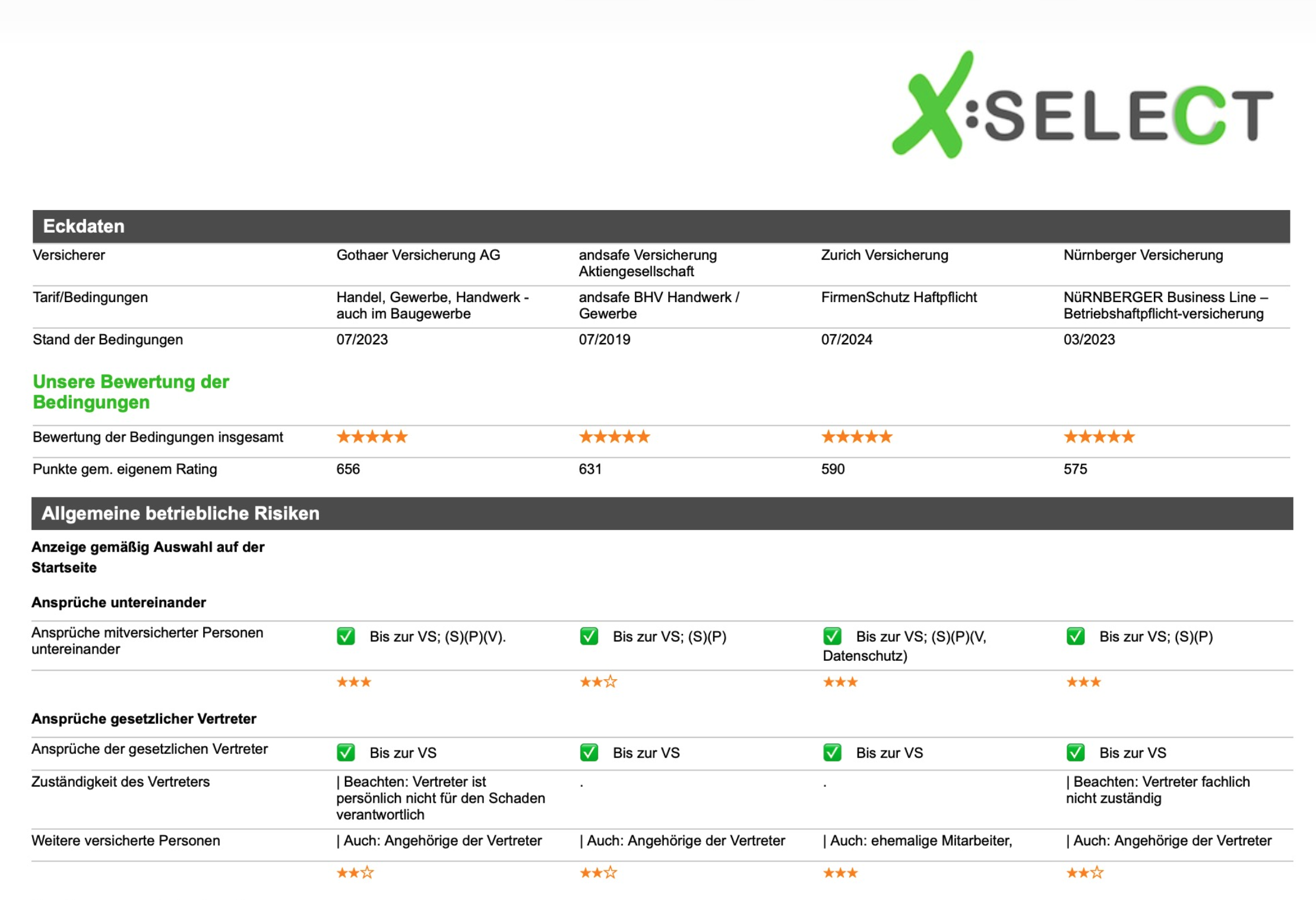Click Gothaer overall five-star rating
The width and height of the screenshot is (1316, 900).
coord(372,437)
